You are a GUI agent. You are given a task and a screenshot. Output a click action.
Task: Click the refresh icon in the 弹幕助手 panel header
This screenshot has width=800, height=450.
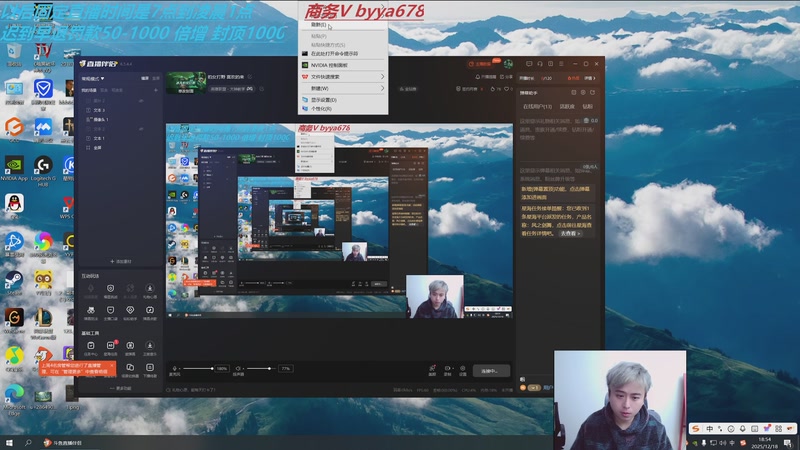pyautogui.click(x=592, y=93)
